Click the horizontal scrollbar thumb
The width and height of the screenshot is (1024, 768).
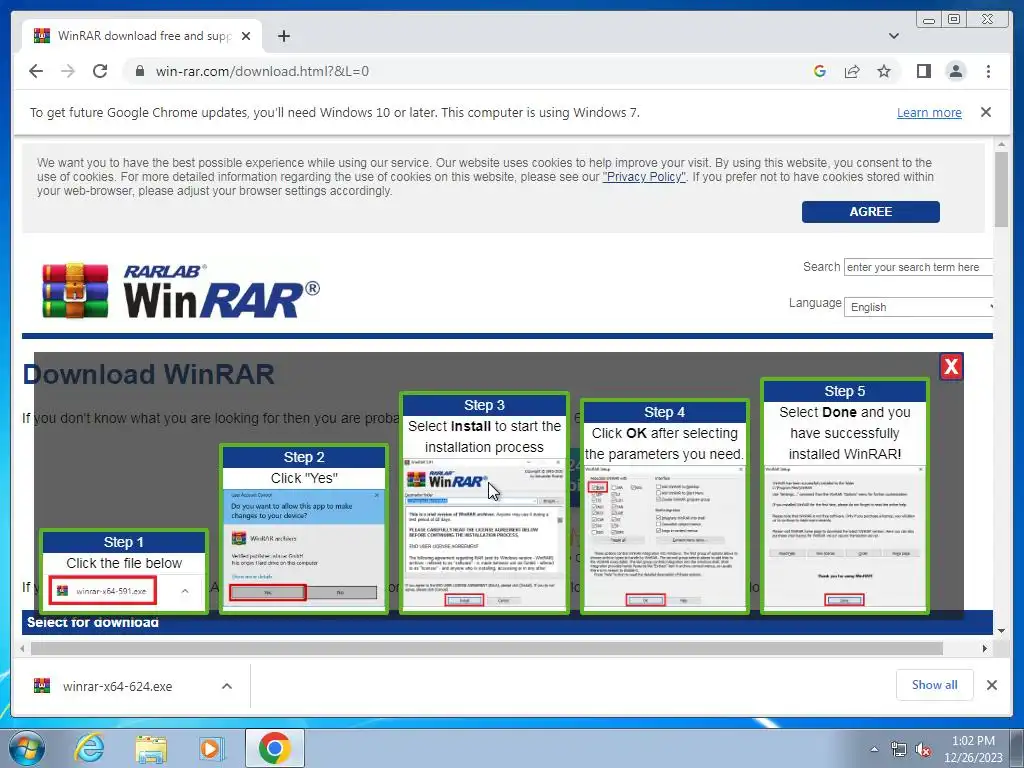(x=487, y=648)
